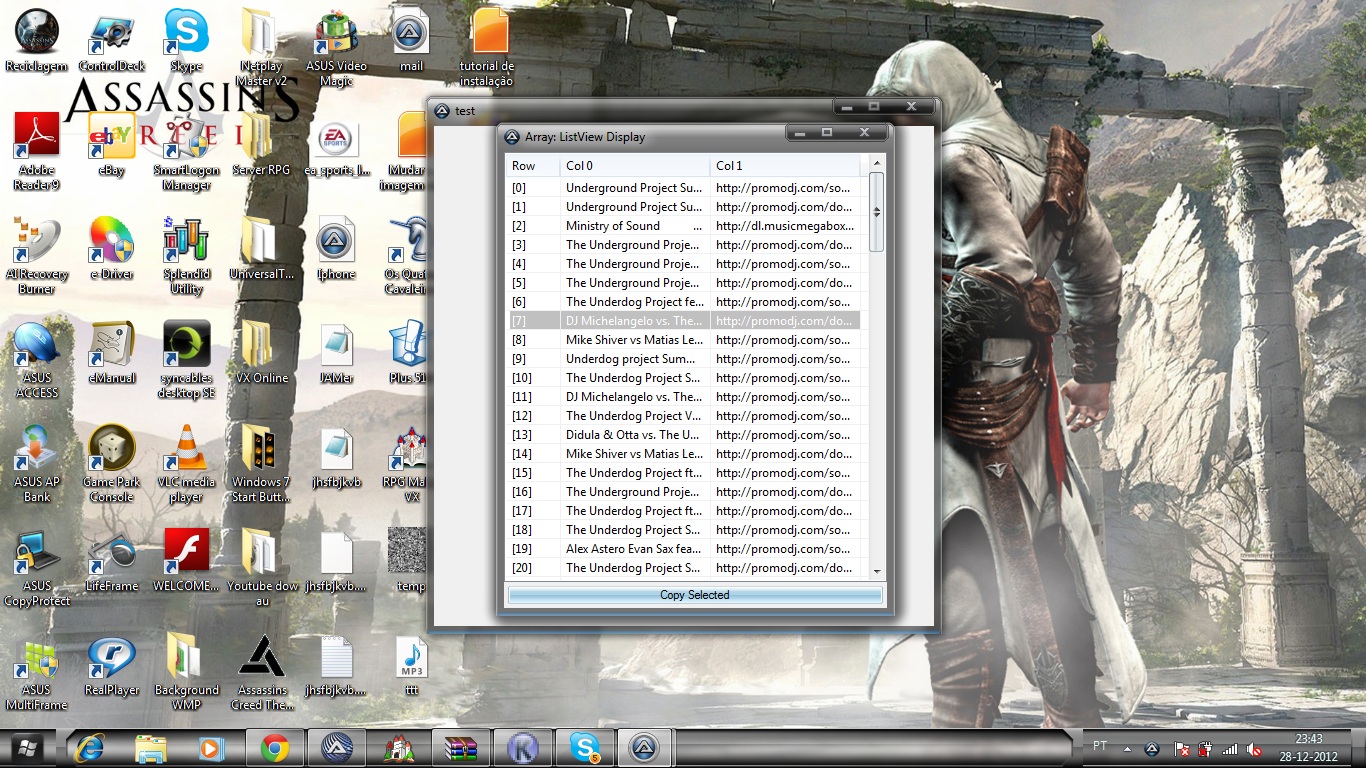The height and width of the screenshot is (768, 1366).
Task: Select the eBay desktop shortcut
Action: (111, 144)
